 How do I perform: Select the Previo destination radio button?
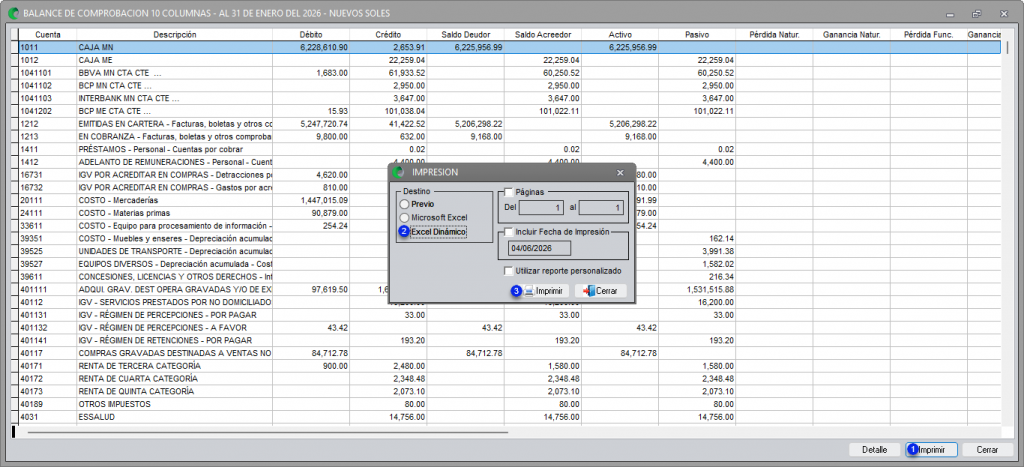coord(405,204)
